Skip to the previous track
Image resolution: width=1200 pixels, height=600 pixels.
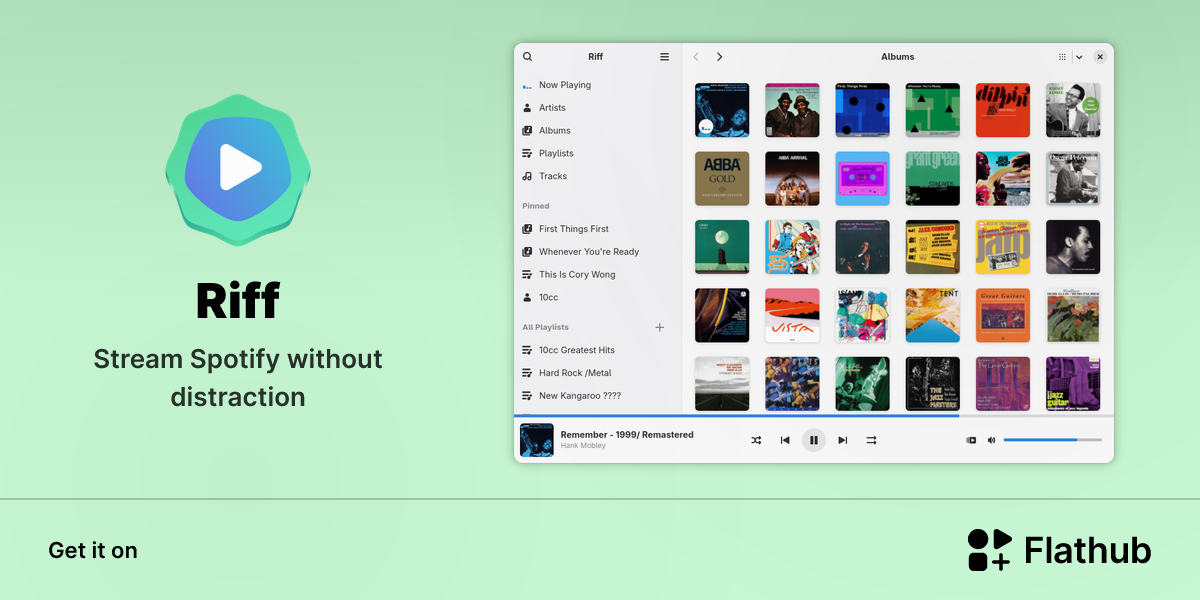785,440
